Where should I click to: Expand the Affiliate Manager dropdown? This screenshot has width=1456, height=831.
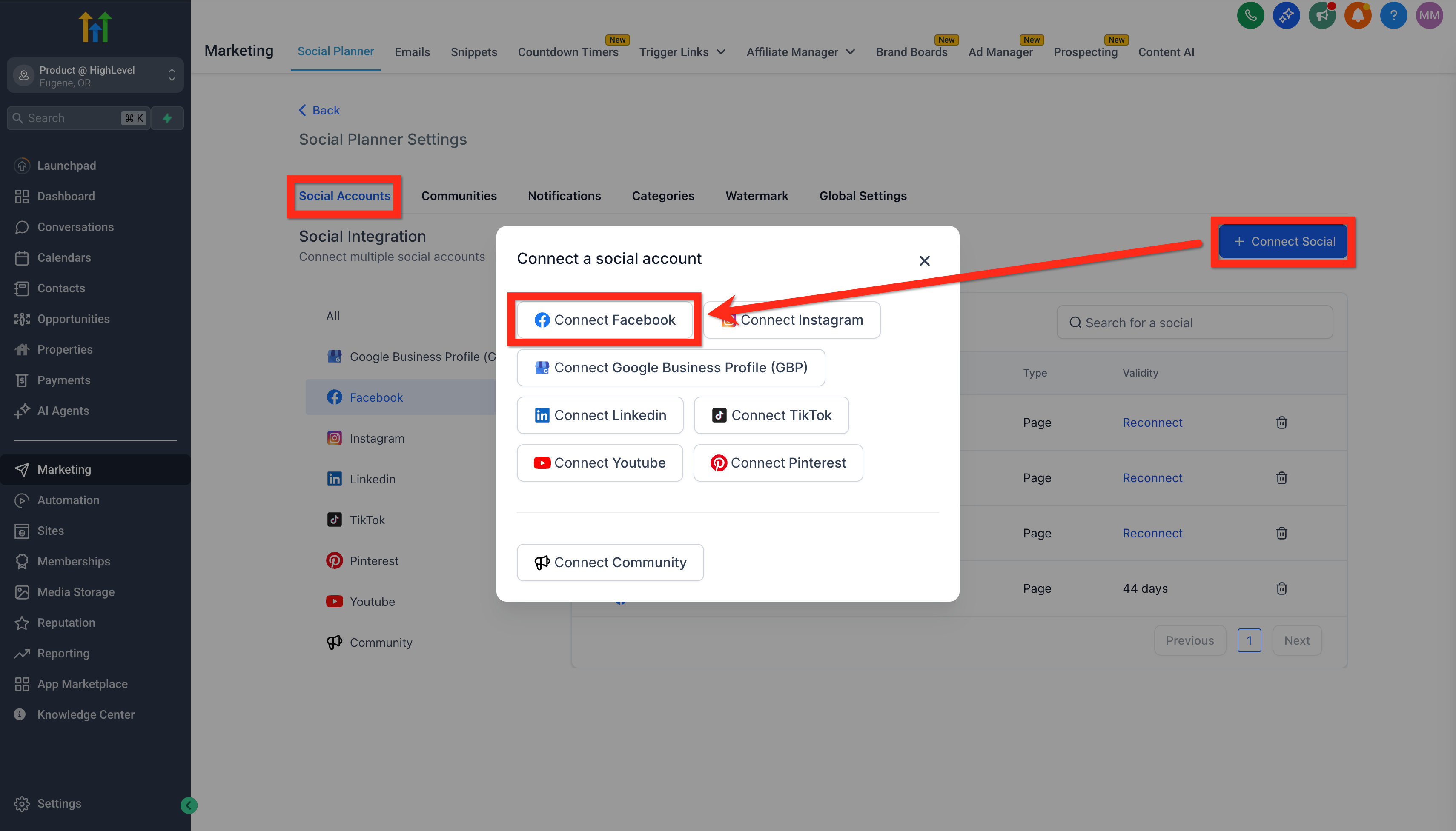point(800,52)
